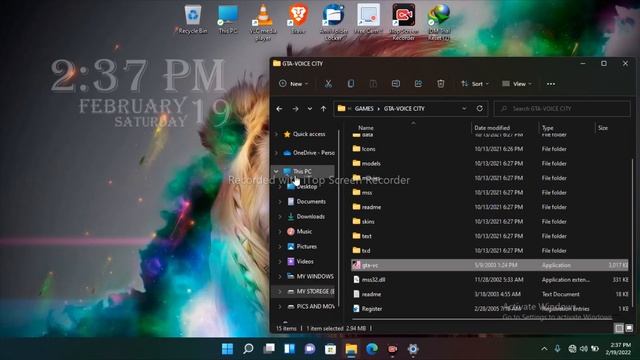Launch the iTop Screen Recorder desktop shortcut
Image resolution: width=640 pixels, height=360 pixels.
click(x=404, y=22)
